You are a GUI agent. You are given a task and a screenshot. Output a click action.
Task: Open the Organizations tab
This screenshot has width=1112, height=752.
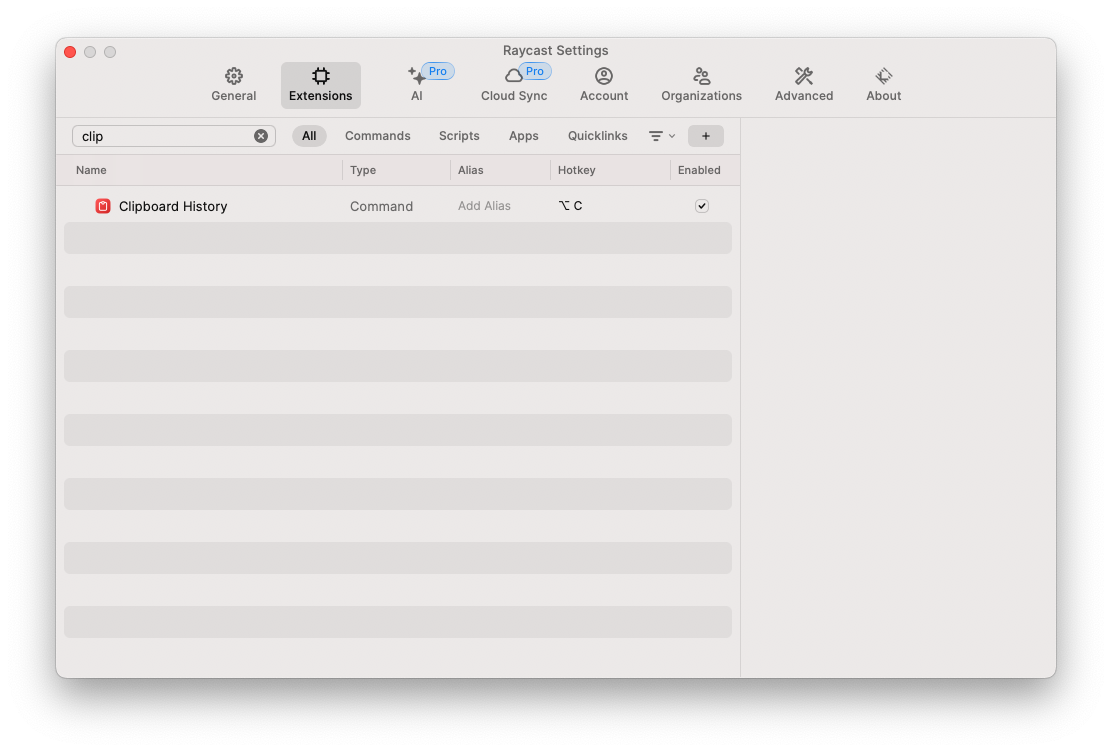point(701,85)
